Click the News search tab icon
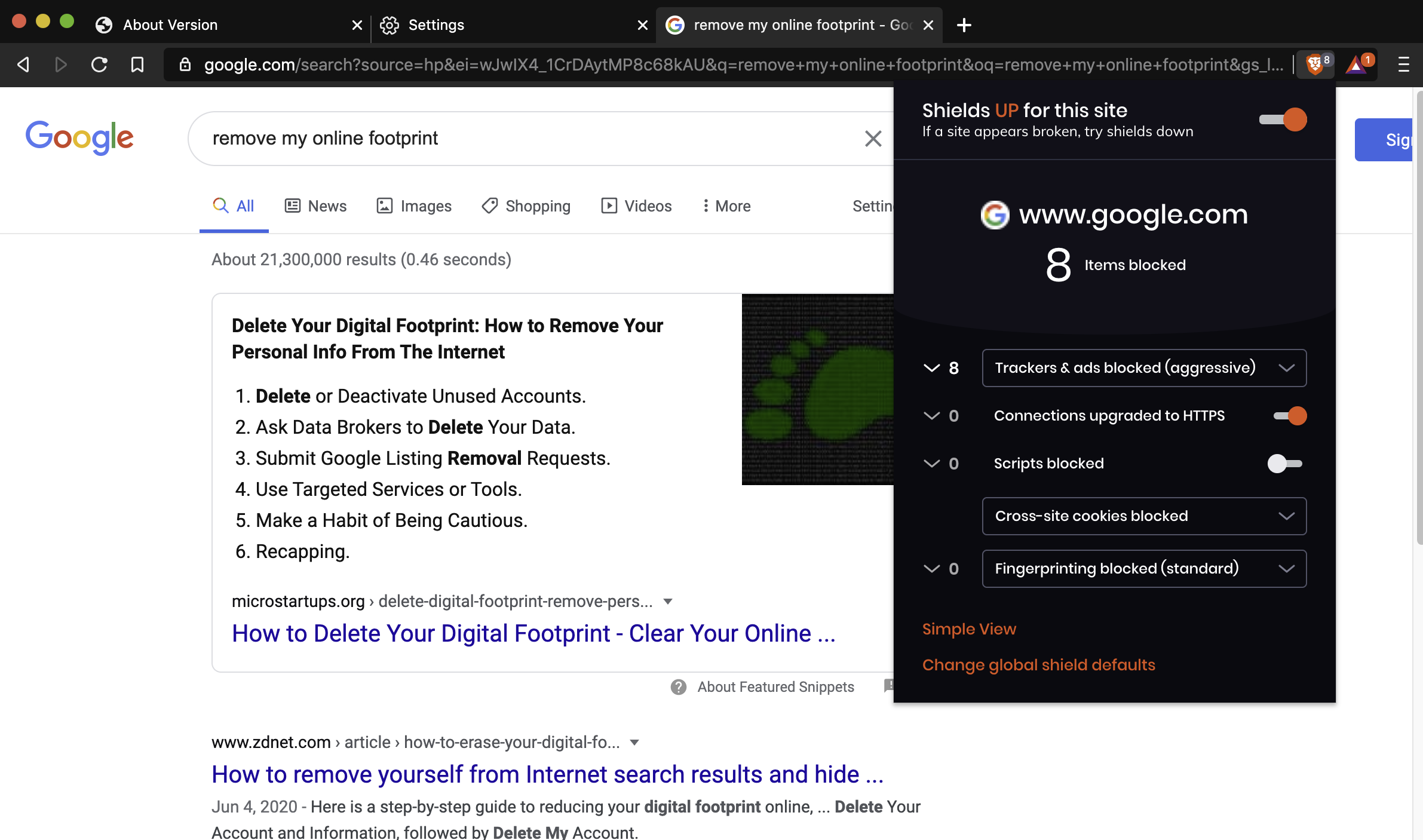The width and height of the screenshot is (1423, 840). (x=292, y=206)
